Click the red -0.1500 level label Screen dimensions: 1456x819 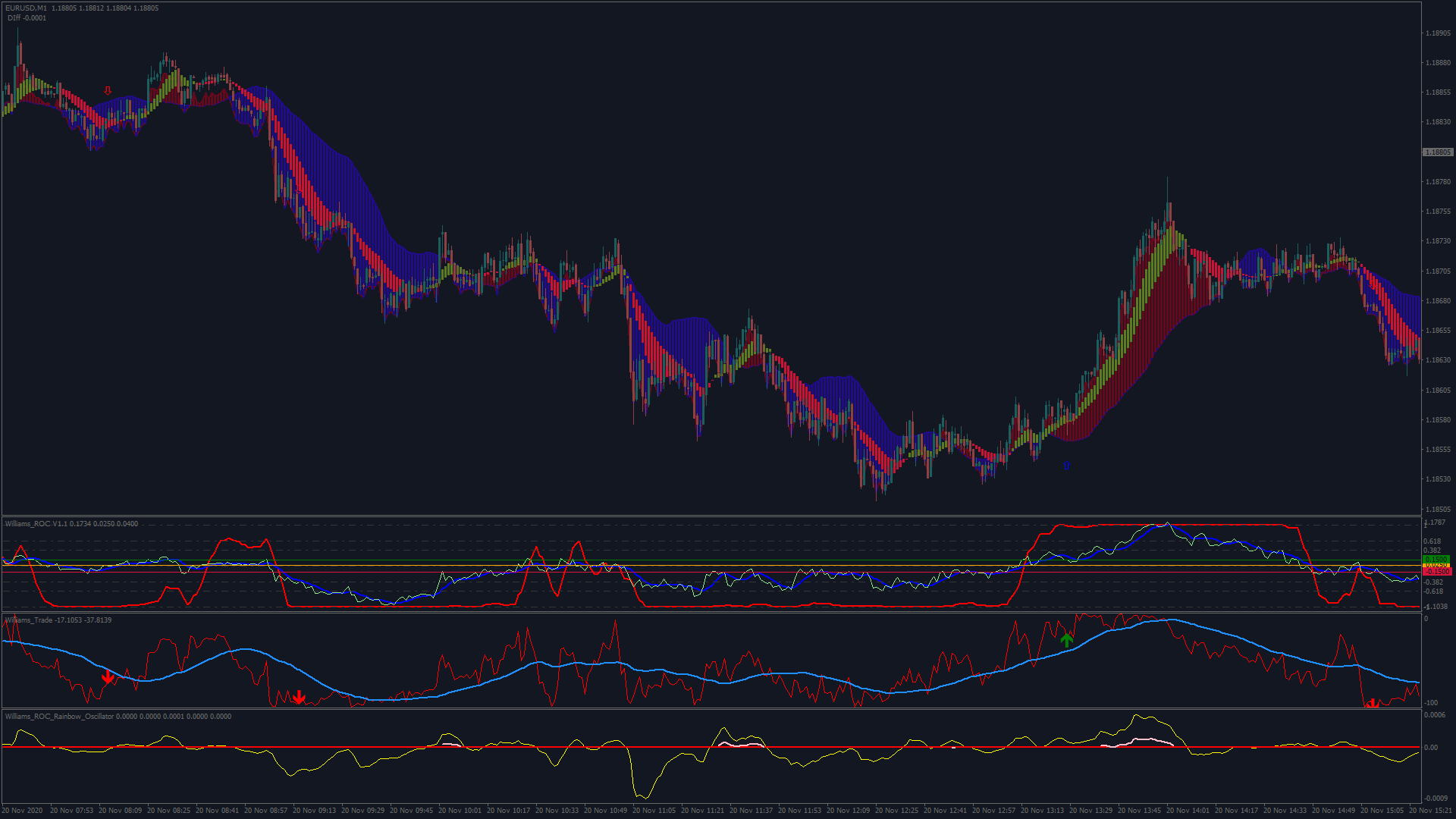click(1436, 572)
